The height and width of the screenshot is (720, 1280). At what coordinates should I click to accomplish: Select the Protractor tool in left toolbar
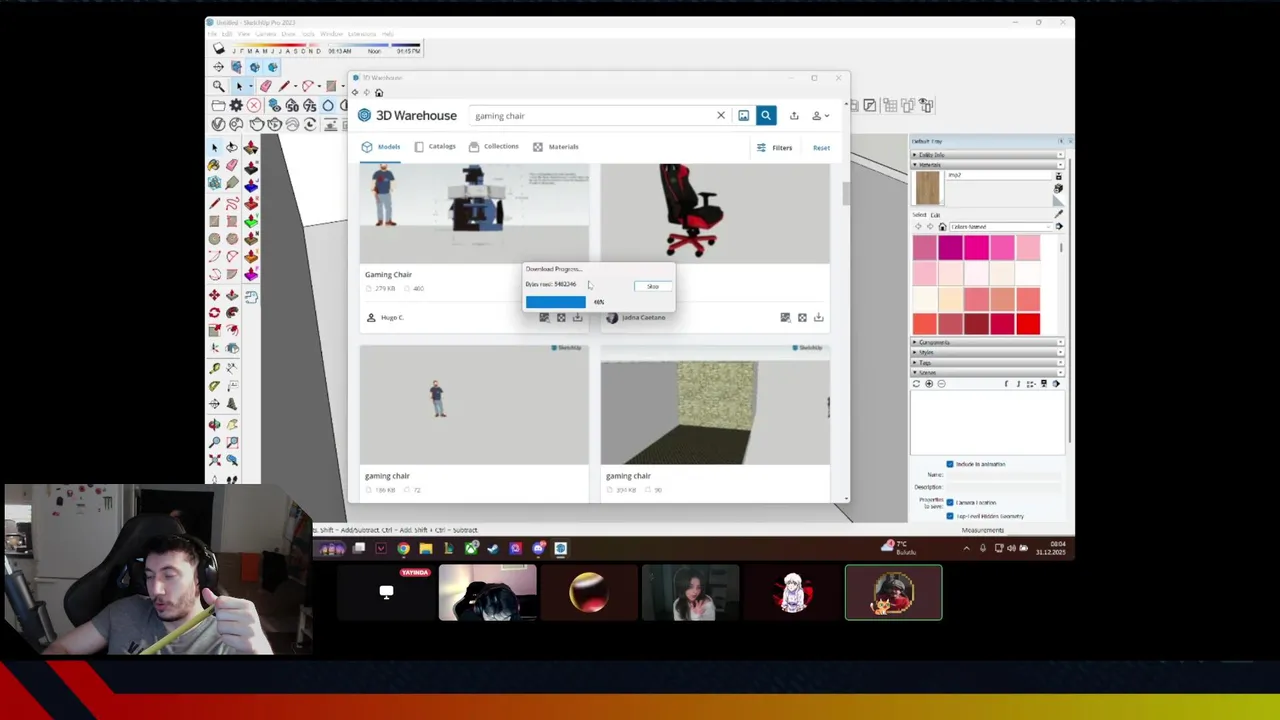click(214, 386)
